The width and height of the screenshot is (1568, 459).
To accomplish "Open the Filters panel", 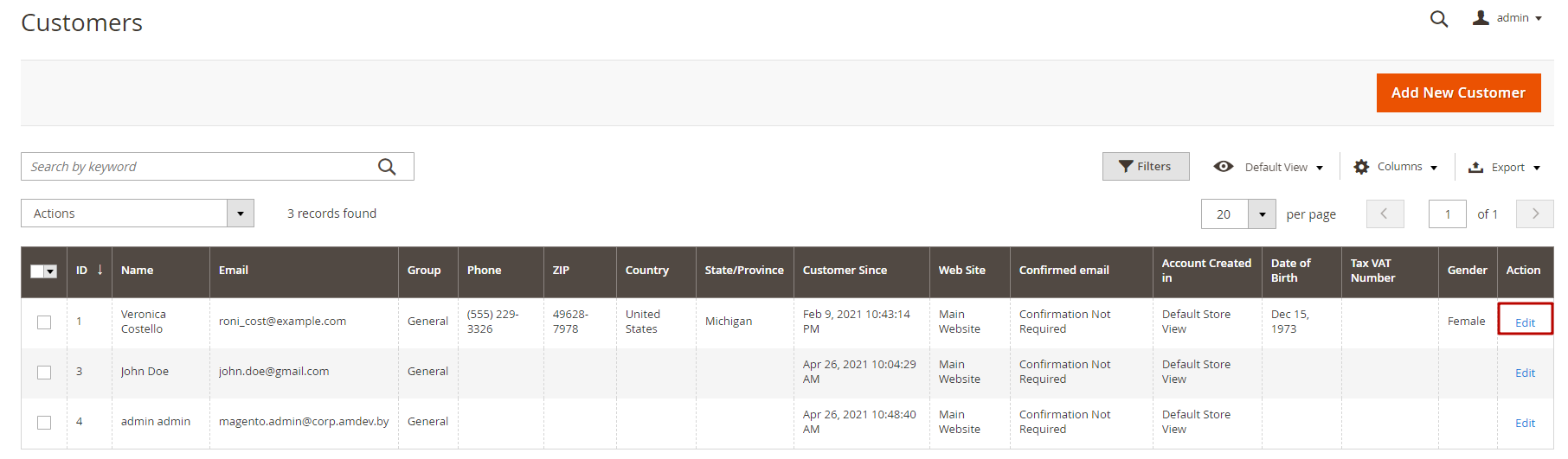I will 1145,167.
